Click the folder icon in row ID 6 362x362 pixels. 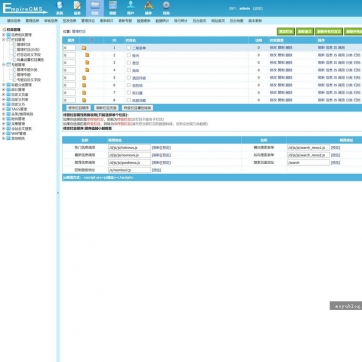point(84,85)
